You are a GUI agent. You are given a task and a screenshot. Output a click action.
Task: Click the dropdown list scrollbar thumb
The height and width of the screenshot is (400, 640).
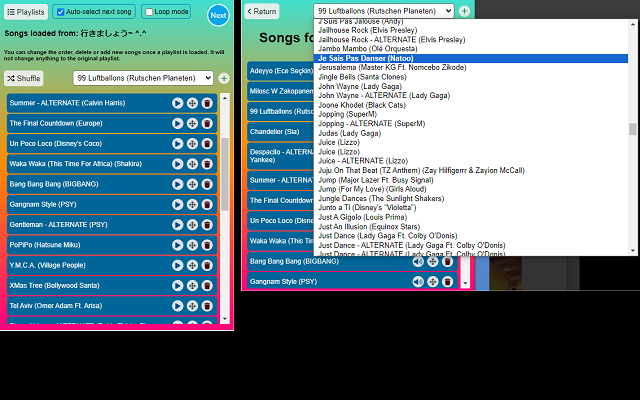coord(633,129)
